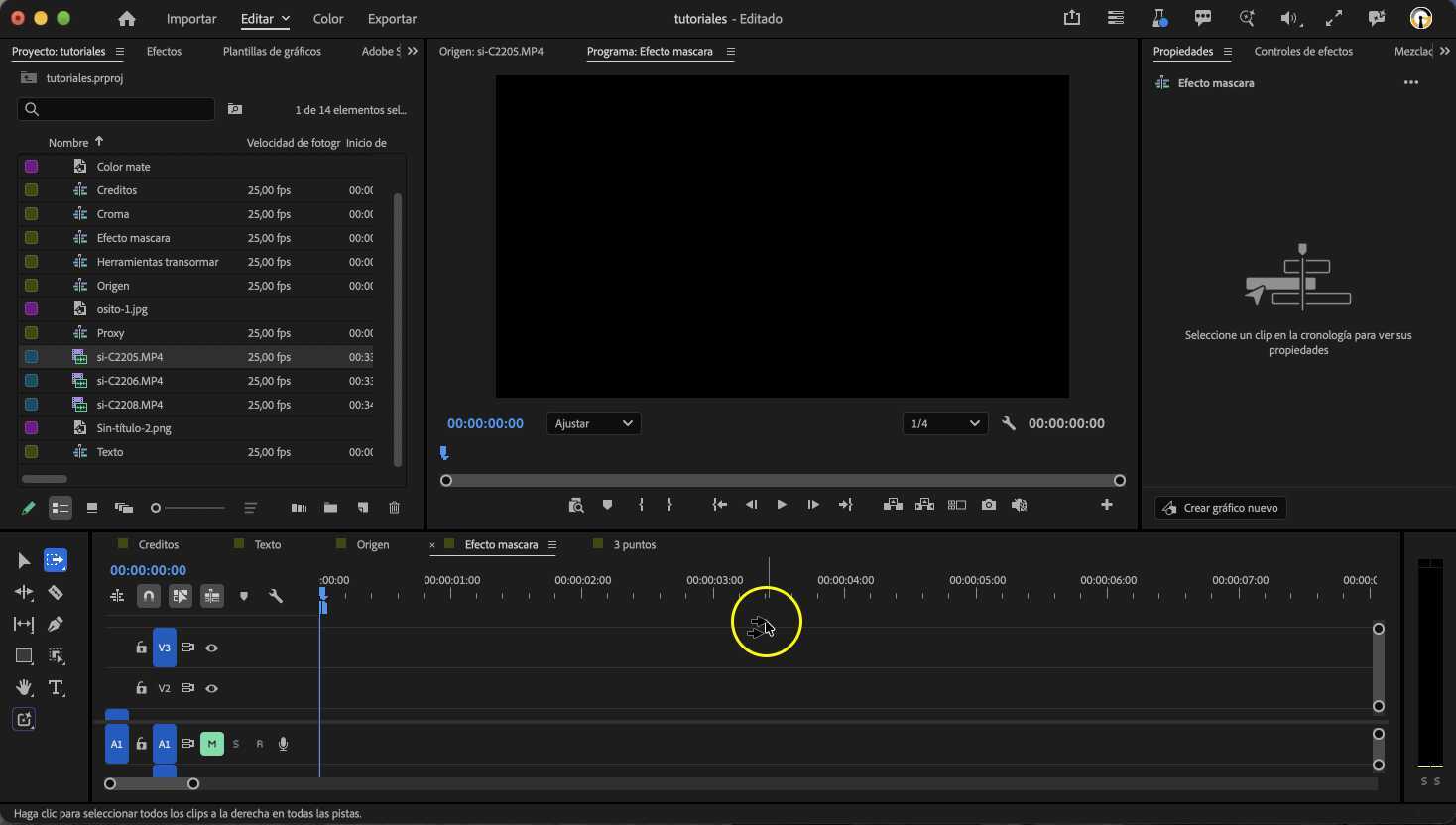Open the Controles de efectos tab
1456x825 pixels.
coord(1303,51)
